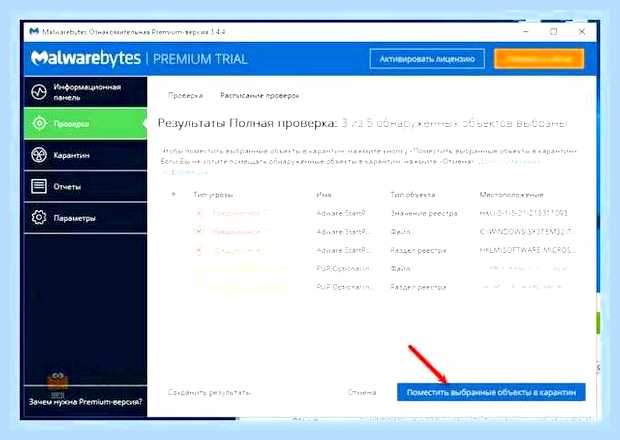The width and height of the screenshot is (620, 440).
Task: Open Отчеты via its list icon
Action: [x=39, y=186]
